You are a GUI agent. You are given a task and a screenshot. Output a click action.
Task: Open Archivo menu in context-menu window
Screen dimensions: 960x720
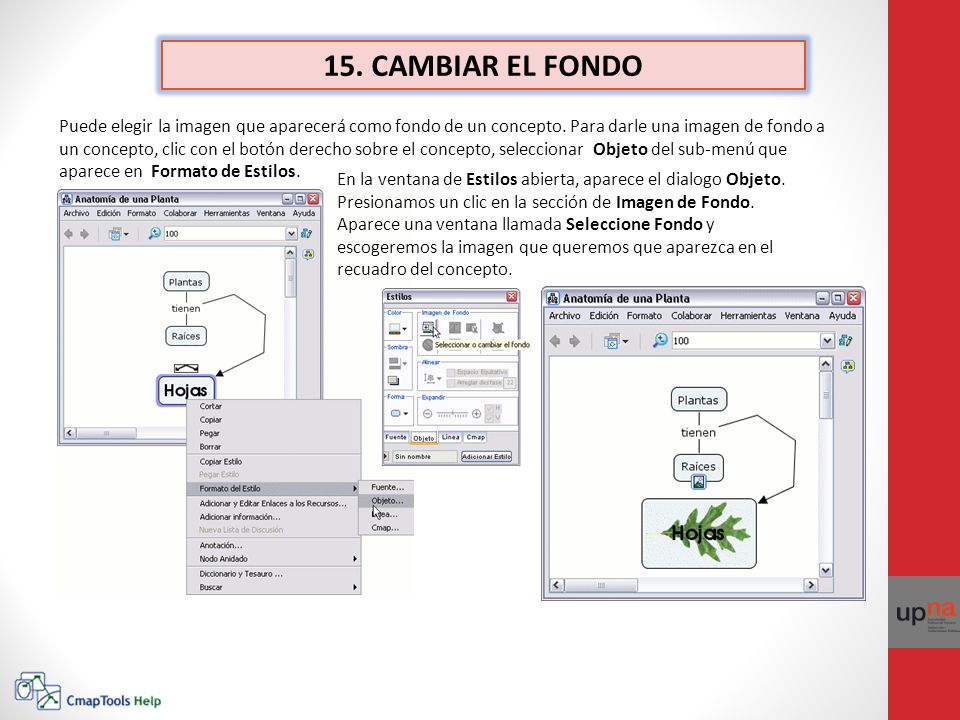pos(77,214)
